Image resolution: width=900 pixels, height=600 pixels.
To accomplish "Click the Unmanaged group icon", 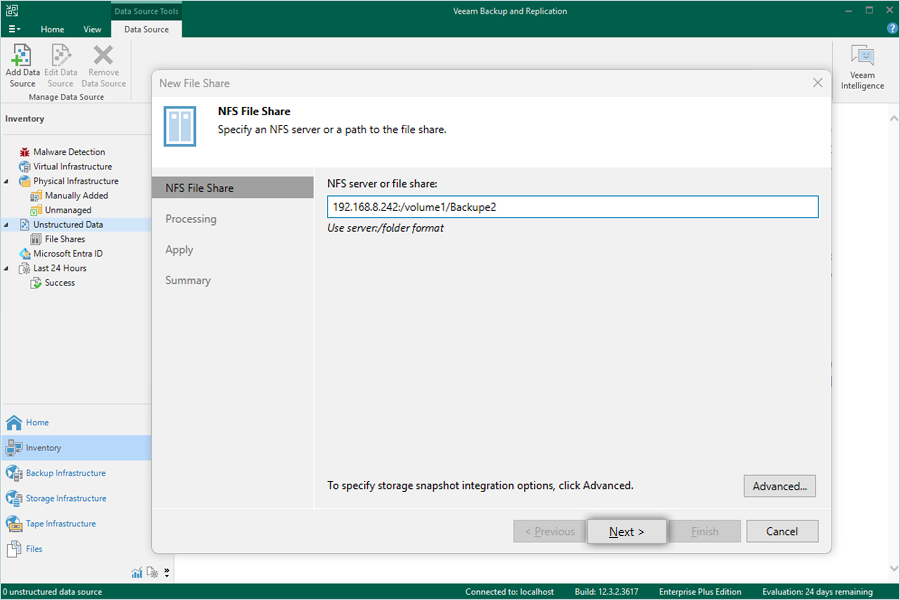I will point(36,210).
